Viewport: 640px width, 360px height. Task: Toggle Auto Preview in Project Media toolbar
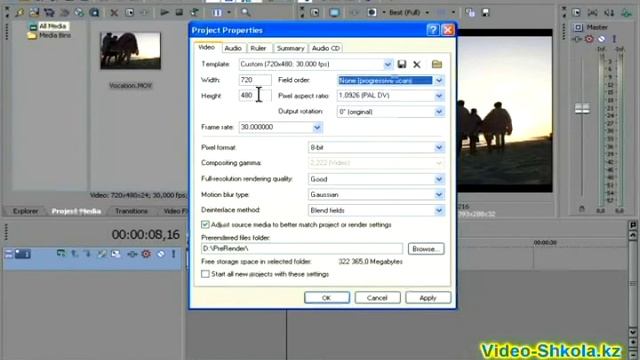(x=194, y=13)
